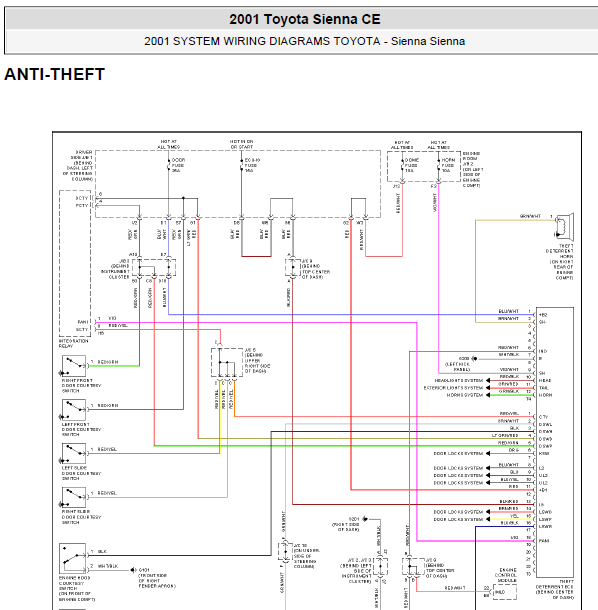The width and height of the screenshot is (598, 610).
Task: Click the left front door courtesy switch symbol
Action: point(74,410)
